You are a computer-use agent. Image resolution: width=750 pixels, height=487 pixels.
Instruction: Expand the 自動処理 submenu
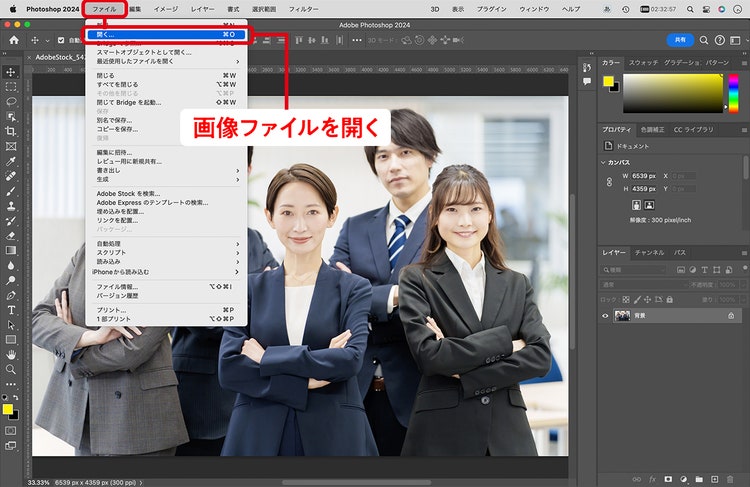tap(166, 244)
